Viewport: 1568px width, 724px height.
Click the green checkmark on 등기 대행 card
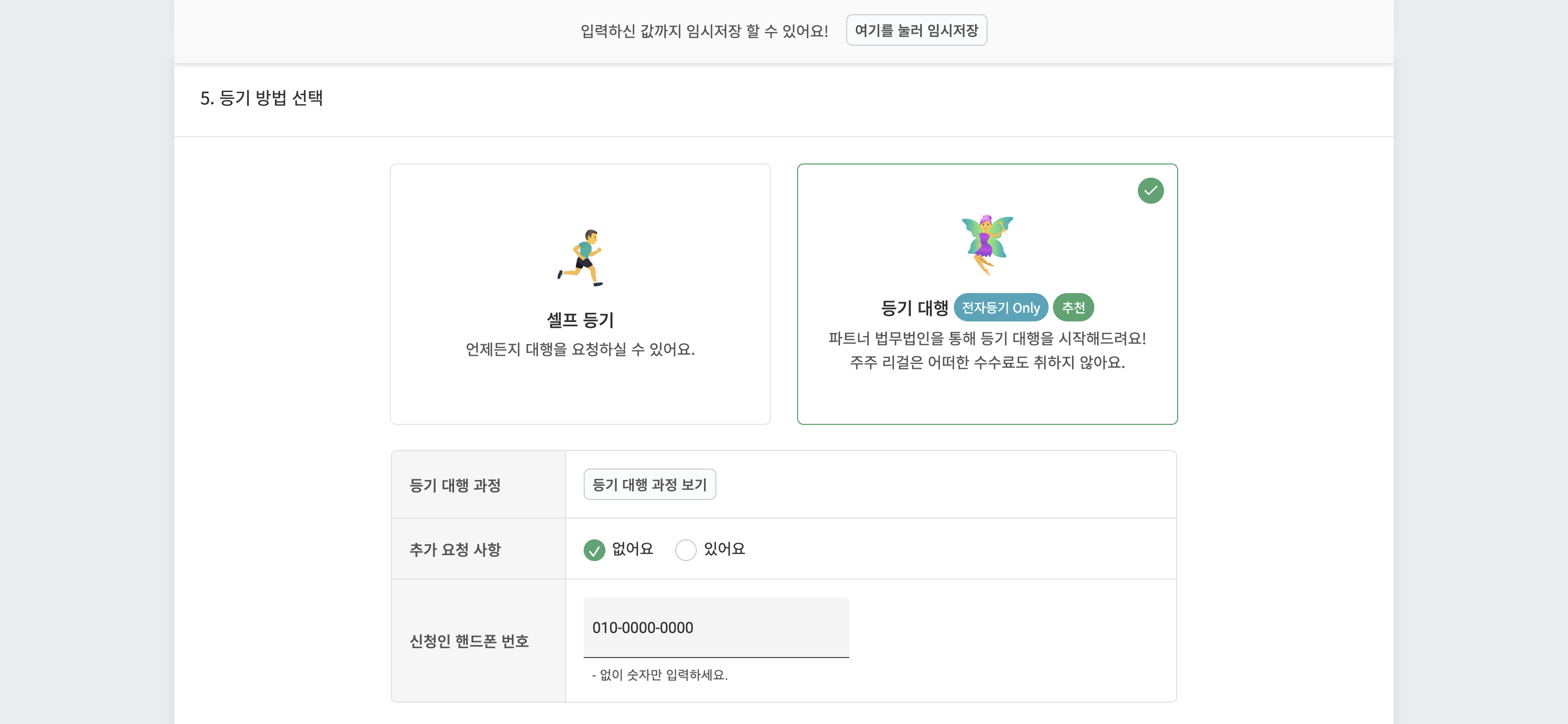(1150, 191)
